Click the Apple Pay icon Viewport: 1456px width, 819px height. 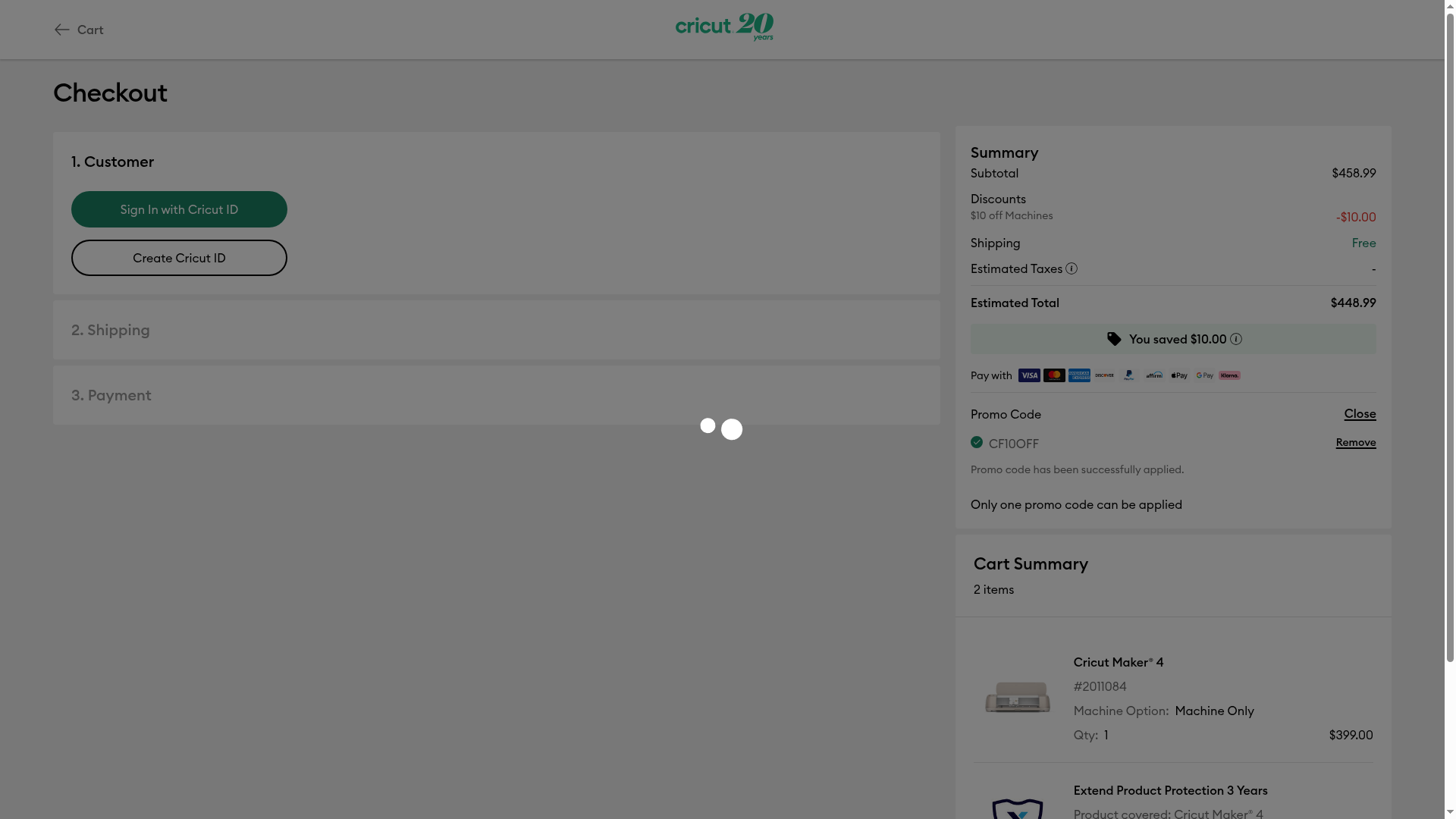pos(1179,375)
